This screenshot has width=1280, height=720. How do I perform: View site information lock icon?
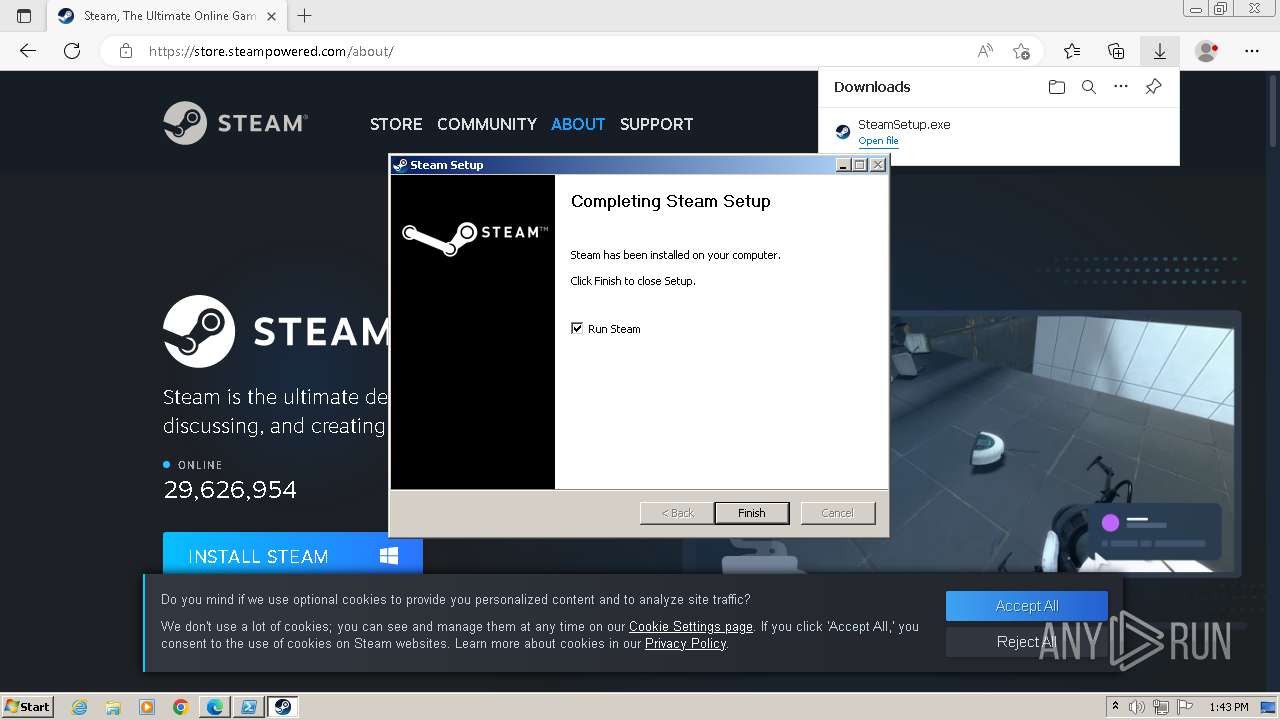point(126,51)
